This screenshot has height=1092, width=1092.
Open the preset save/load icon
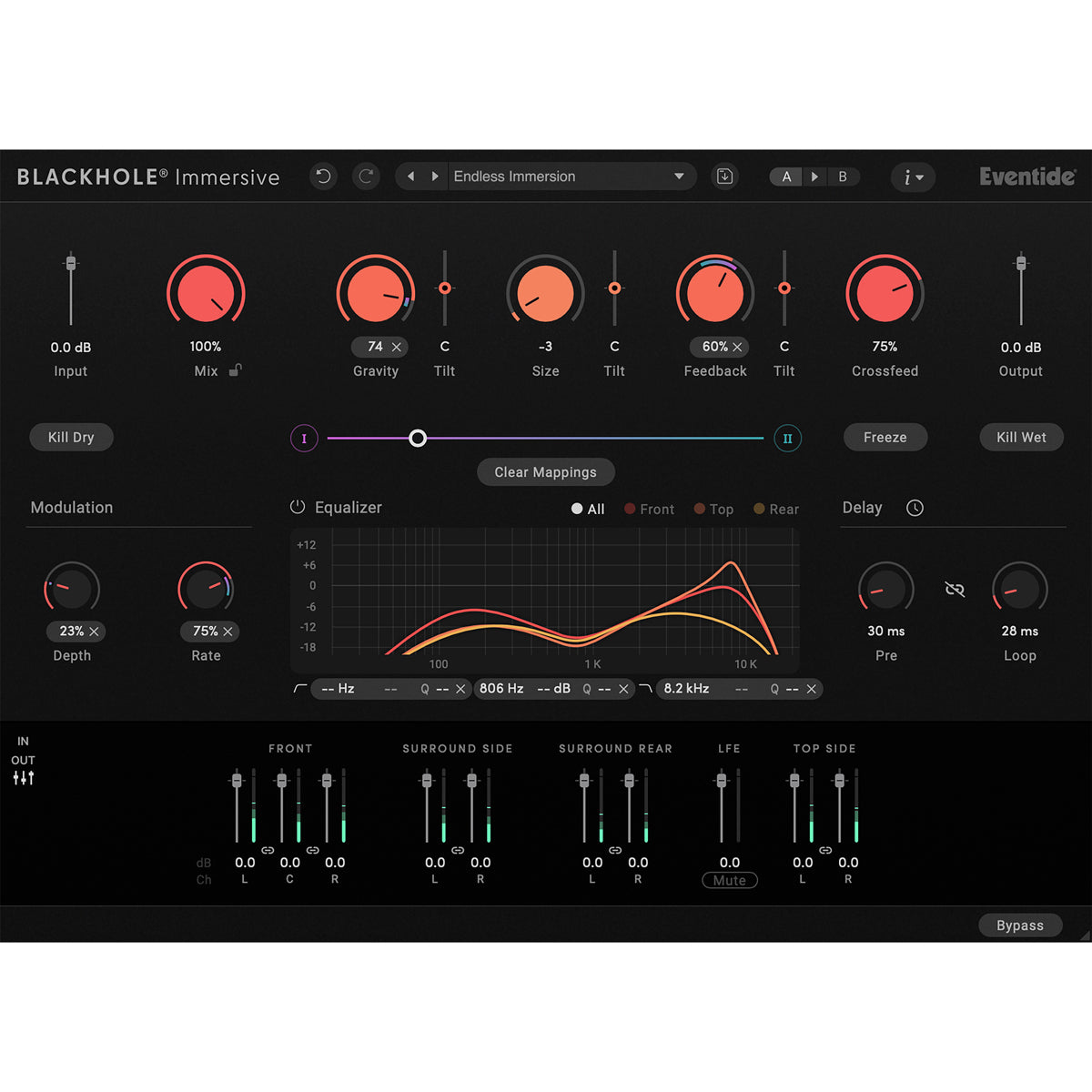tap(724, 176)
